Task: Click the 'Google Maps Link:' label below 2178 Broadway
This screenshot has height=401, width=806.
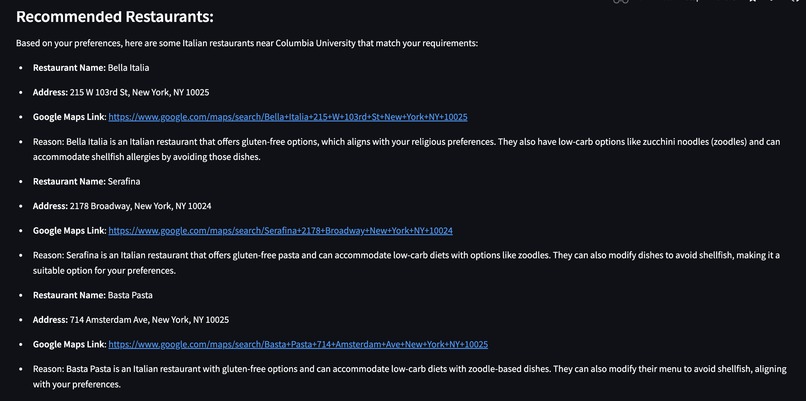Action: [69, 231]
